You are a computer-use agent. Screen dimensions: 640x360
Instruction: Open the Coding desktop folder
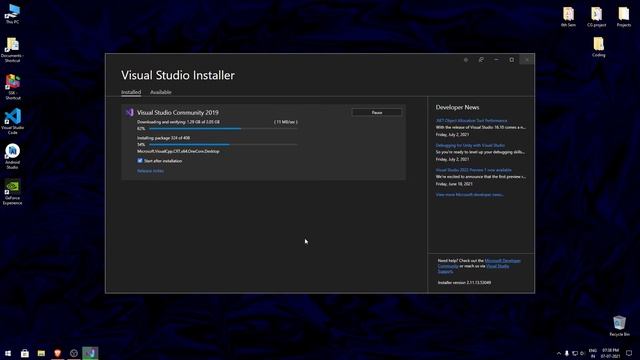coord(598,47)
